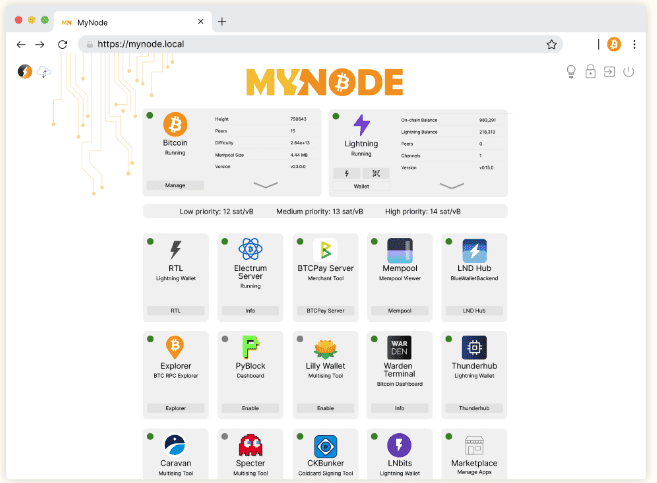657x483 pixels.
Task: Select the MyNode browser tab
Action: 132,22
